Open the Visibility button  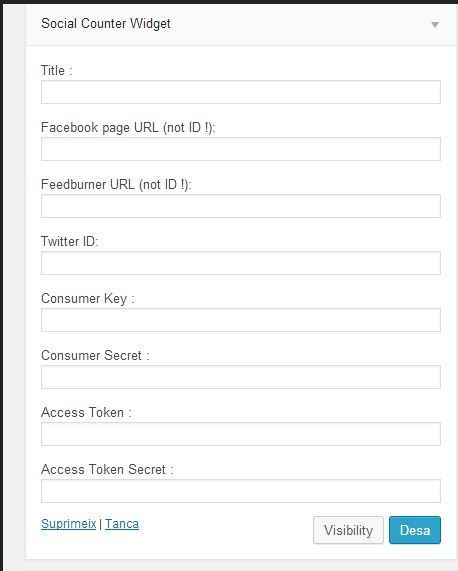tap(348, 530)
